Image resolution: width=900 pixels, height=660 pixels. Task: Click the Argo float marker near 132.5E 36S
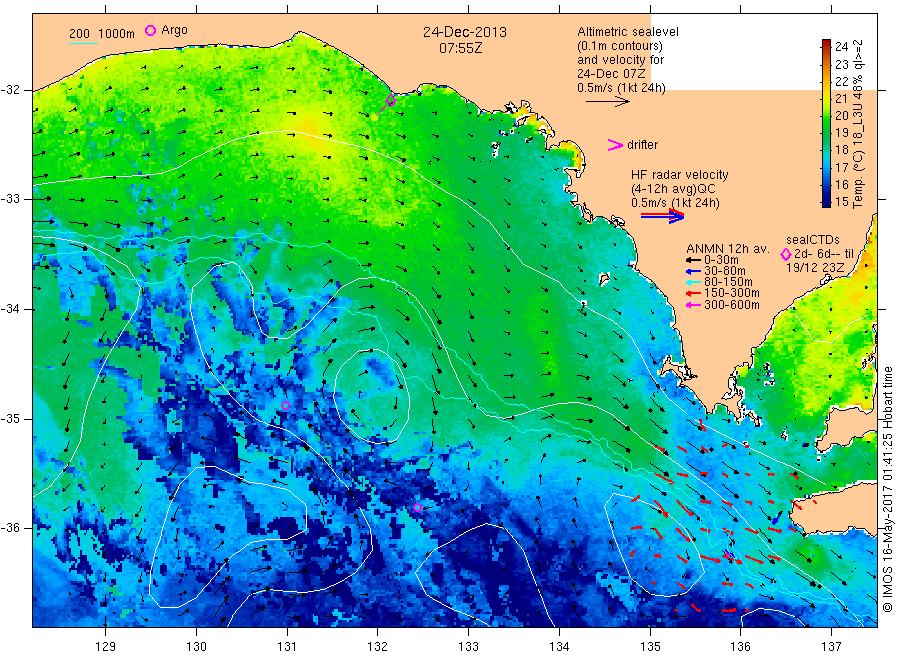click(x=418, y=507)
